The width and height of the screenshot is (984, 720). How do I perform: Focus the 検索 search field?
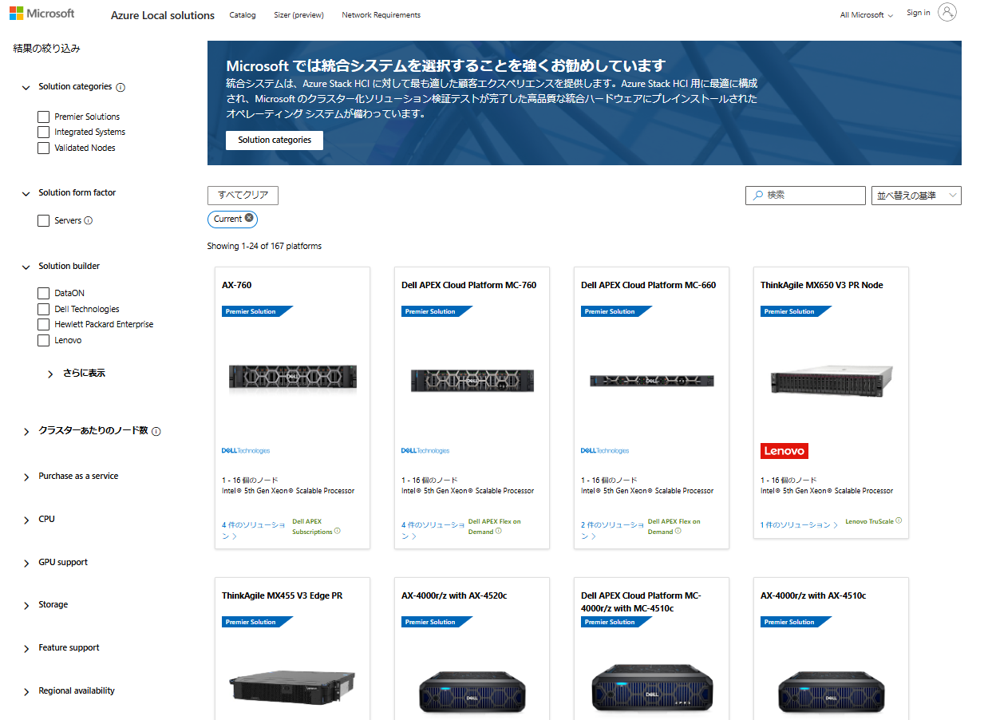coord(805,195)
